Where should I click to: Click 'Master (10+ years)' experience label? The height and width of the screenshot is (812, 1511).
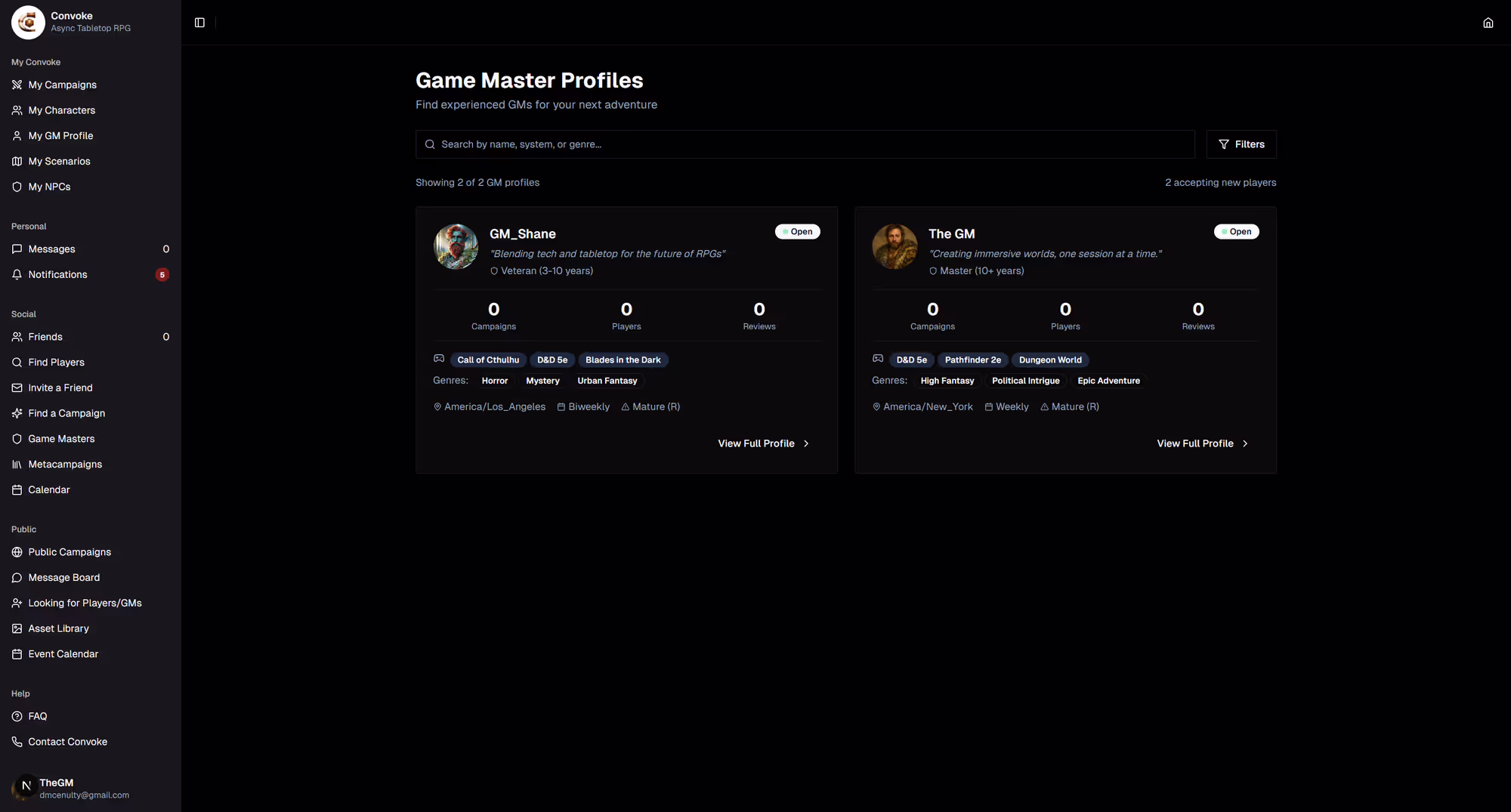pyautogui.click(x=982, y=271)
